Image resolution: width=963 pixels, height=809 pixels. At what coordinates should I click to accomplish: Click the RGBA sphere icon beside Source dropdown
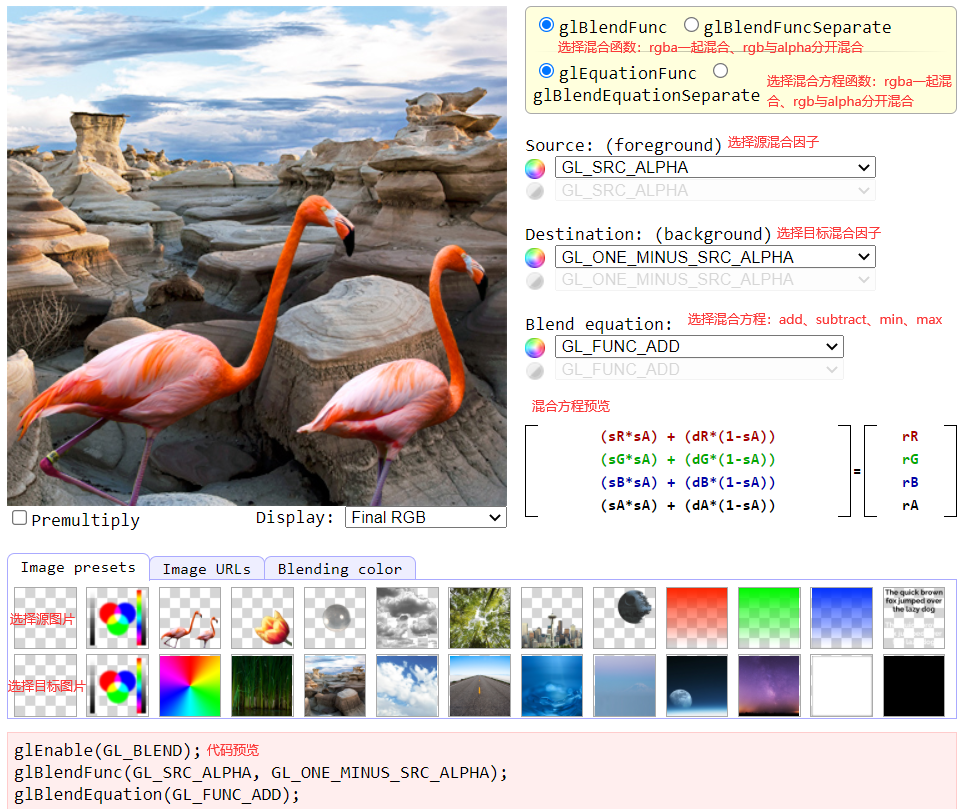[535, 167]
